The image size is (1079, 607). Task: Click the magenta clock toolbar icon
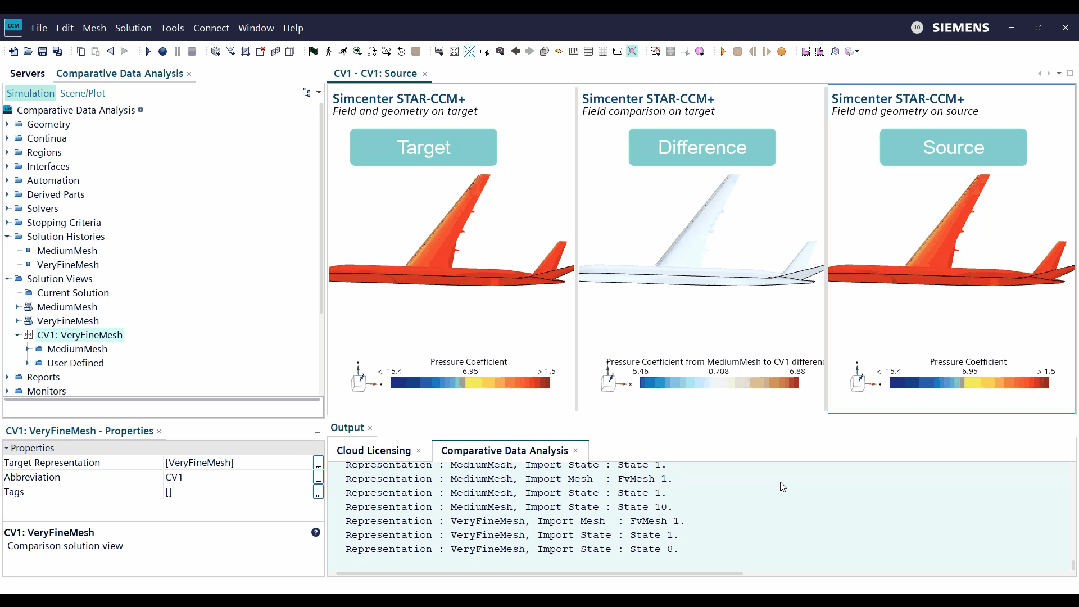click(x=700, y=52)
